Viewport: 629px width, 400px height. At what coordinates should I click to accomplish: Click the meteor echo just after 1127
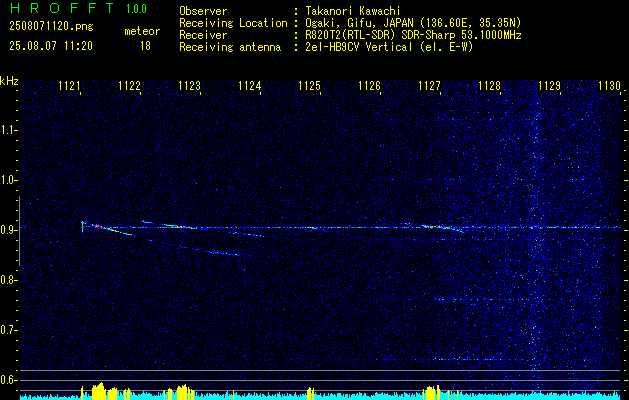443,228
